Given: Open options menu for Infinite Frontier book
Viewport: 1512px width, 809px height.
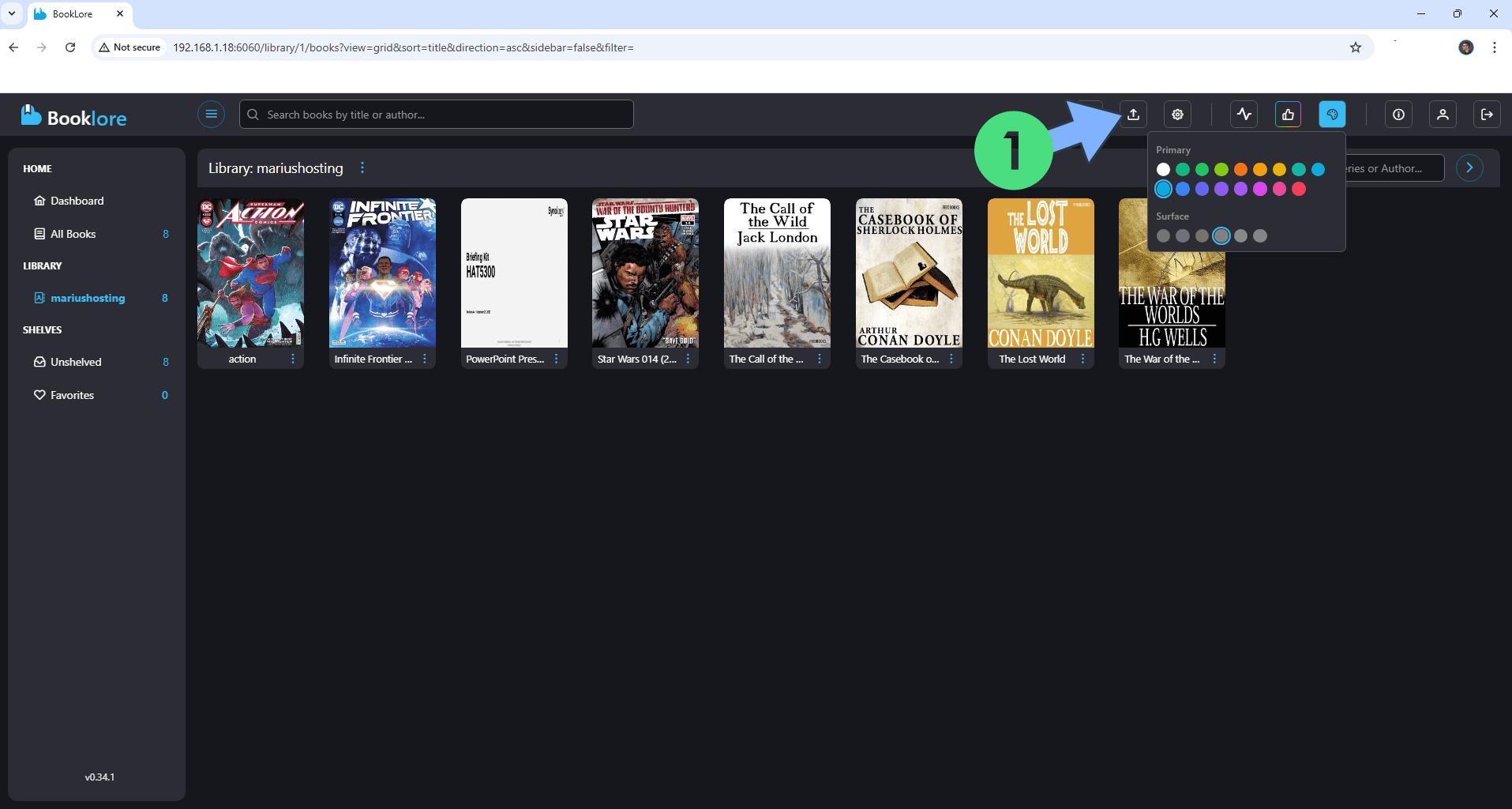Looking at the screenshot, I should pyautogui.click(x=425, y=359).
